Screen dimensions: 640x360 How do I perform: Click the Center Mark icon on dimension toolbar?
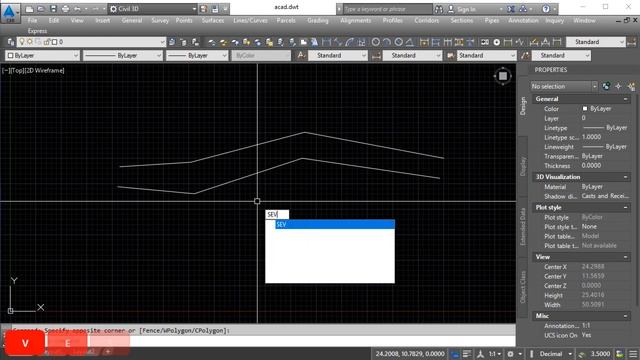coord(497,42)
